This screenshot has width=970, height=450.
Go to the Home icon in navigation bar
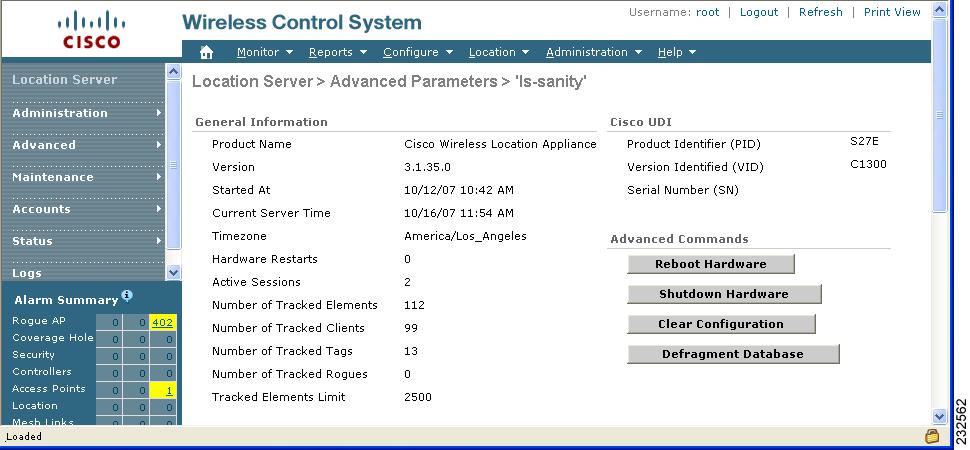[x=207, y=53]
